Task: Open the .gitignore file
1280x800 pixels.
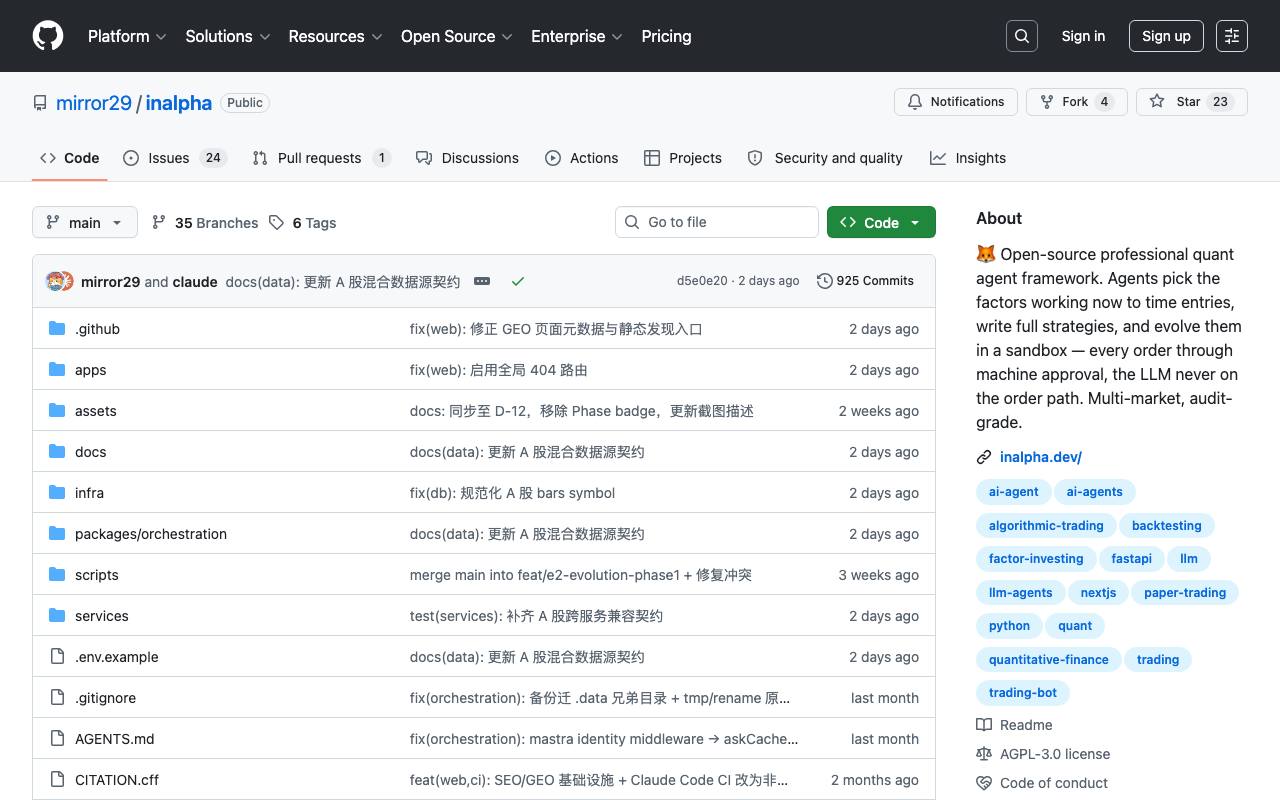Action: click(x=105, y=698)
